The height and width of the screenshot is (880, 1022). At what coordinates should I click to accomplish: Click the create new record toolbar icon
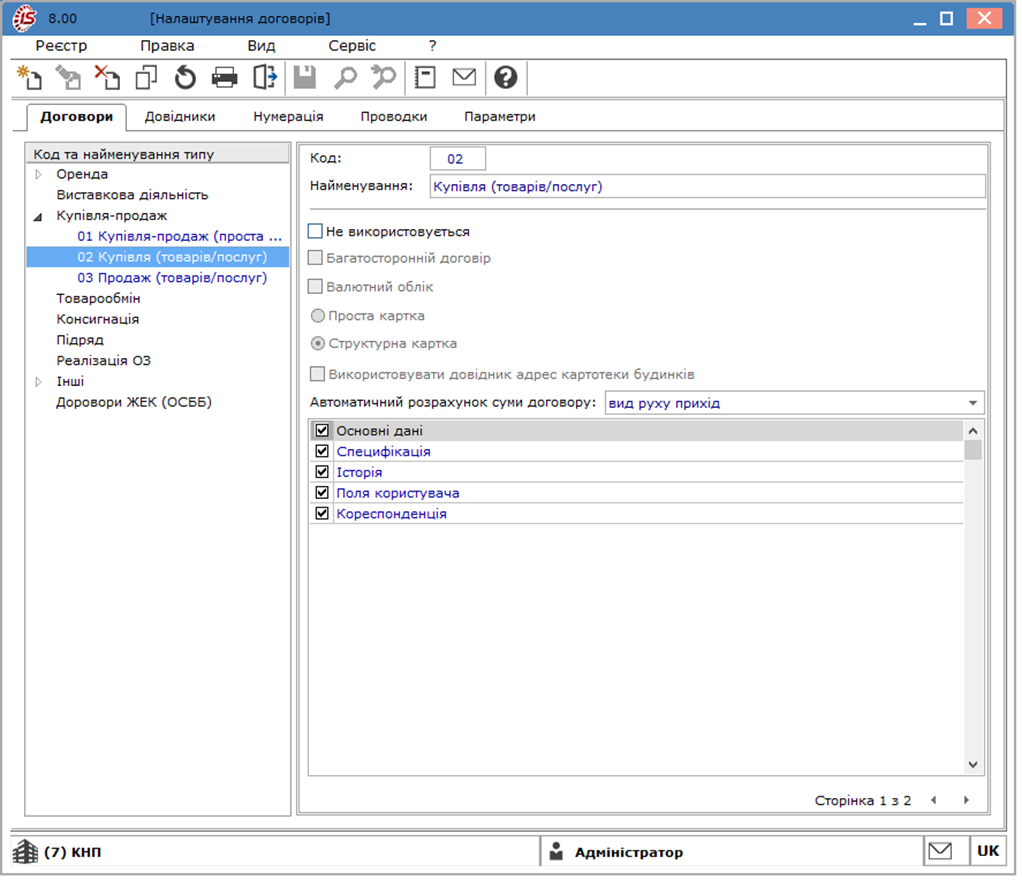pos(29,78)
